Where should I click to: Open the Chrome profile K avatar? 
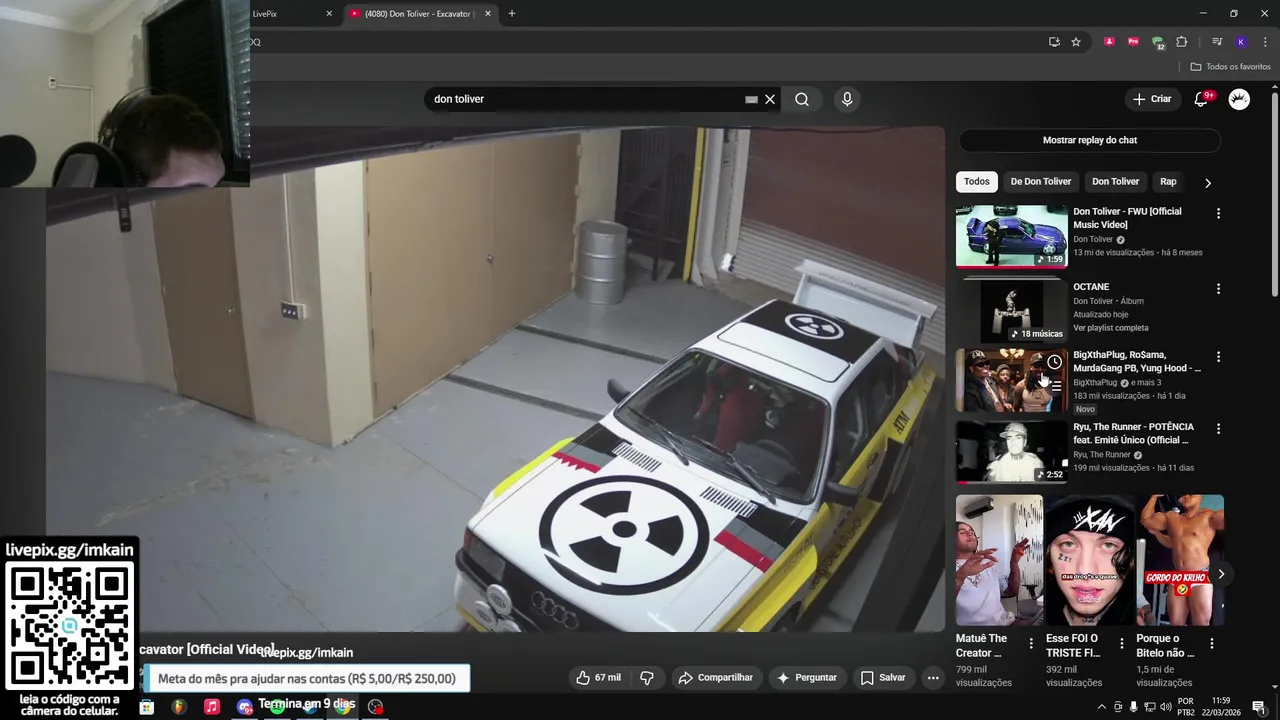tap(1241, 42)
